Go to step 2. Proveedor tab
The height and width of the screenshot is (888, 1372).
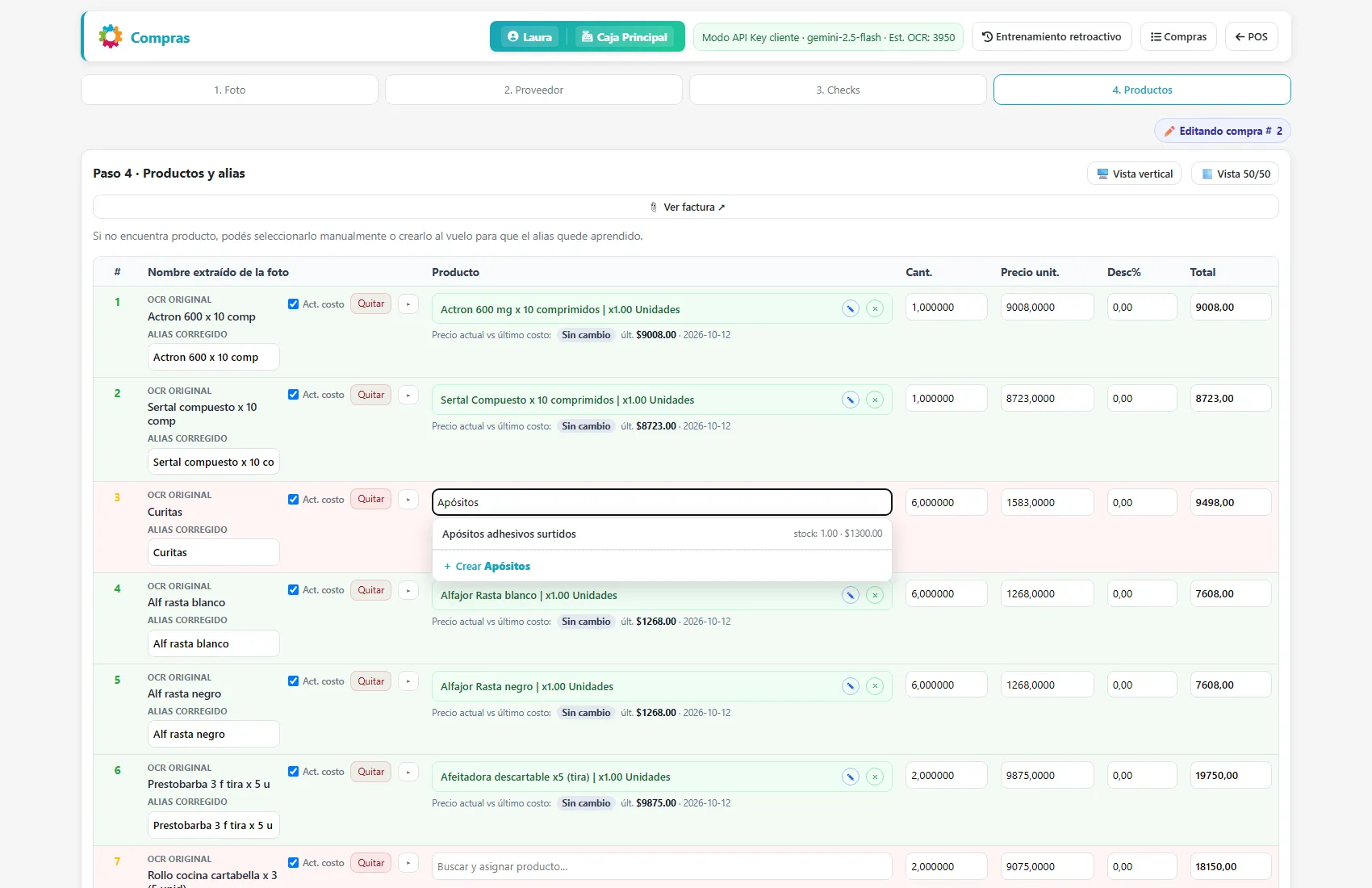pyautogui.click(x=533, y=90)
